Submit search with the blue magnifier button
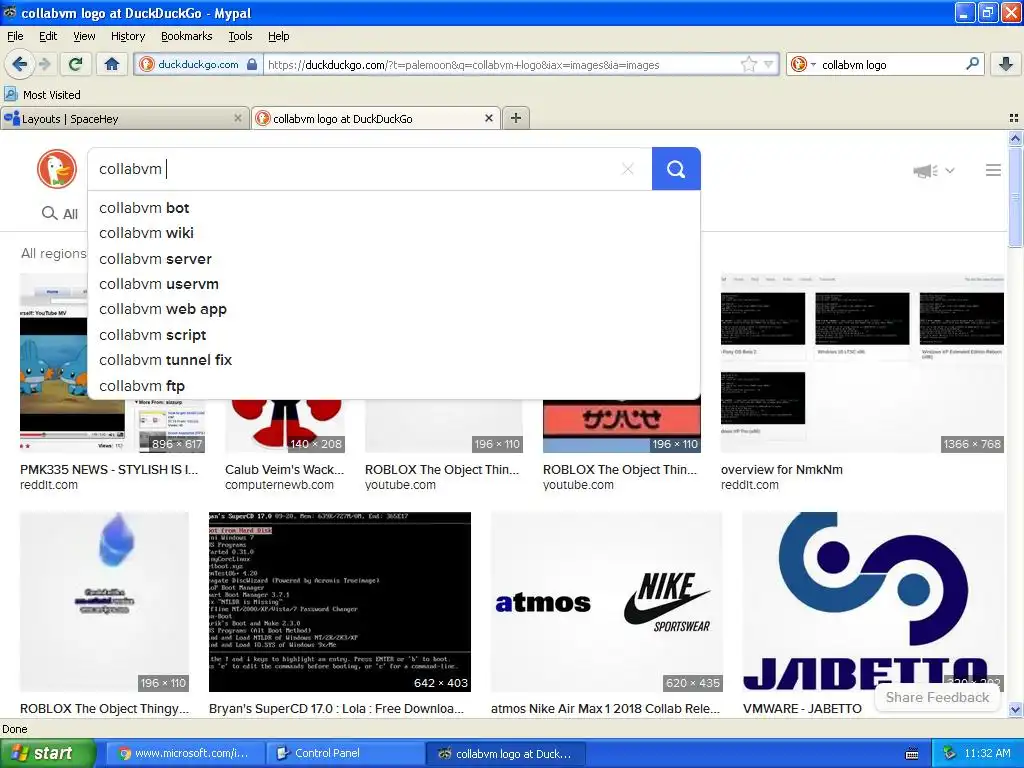Screen dimensions: 1024x768 click(676, 169)
